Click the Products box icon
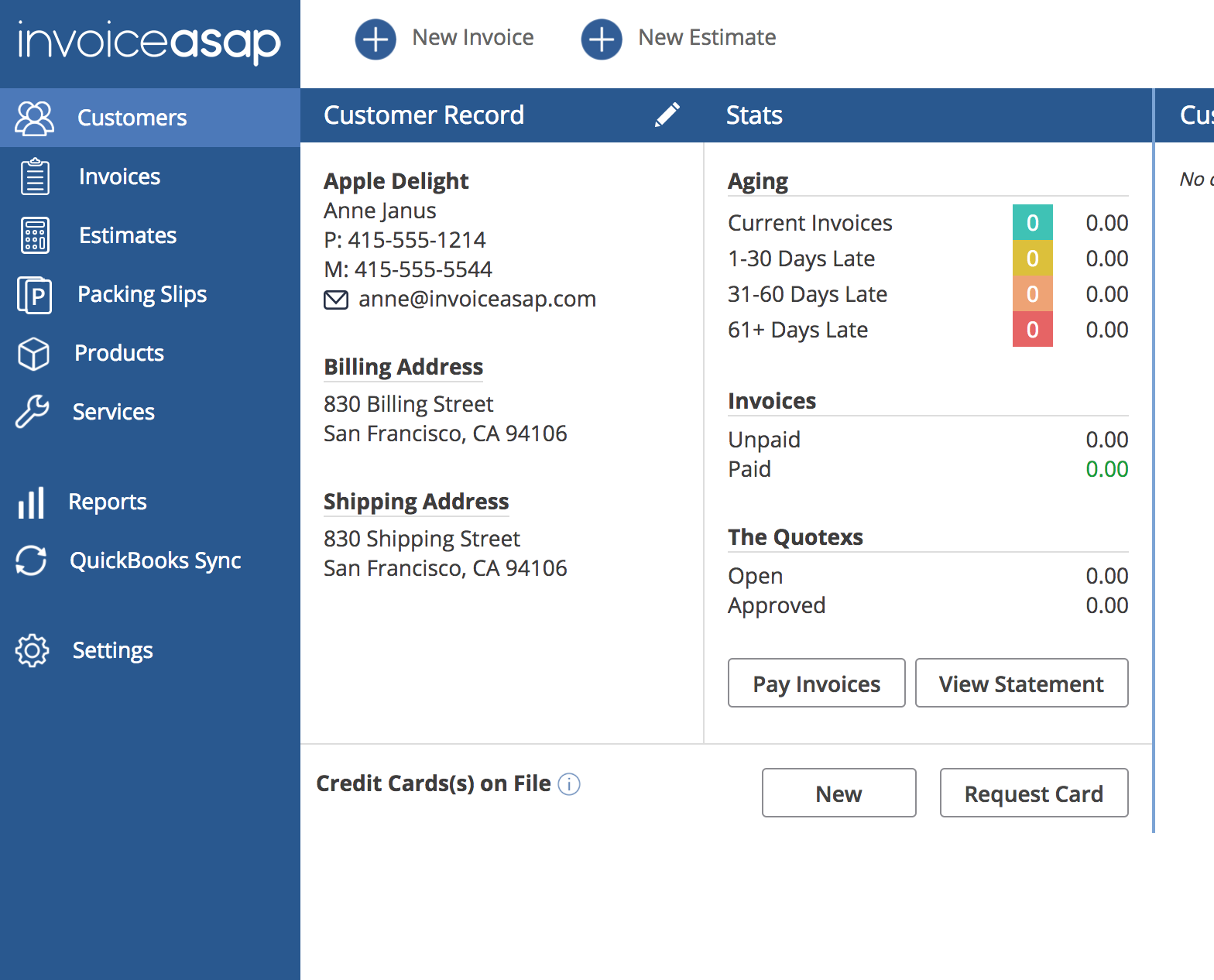The width and height of the screenshot is (1214, 980). [x=33, y=354]
